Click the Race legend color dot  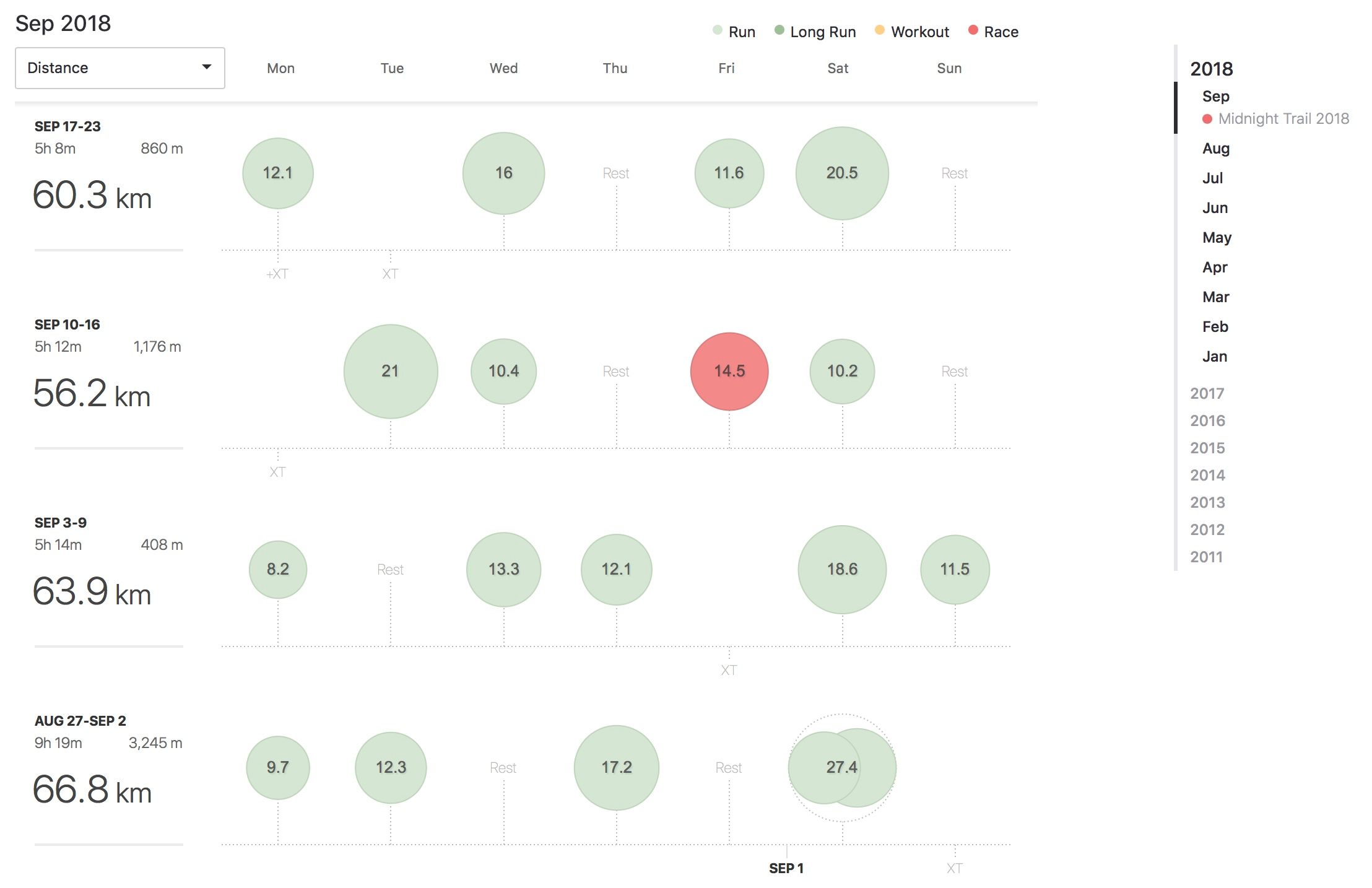click(x=973, y=30)
